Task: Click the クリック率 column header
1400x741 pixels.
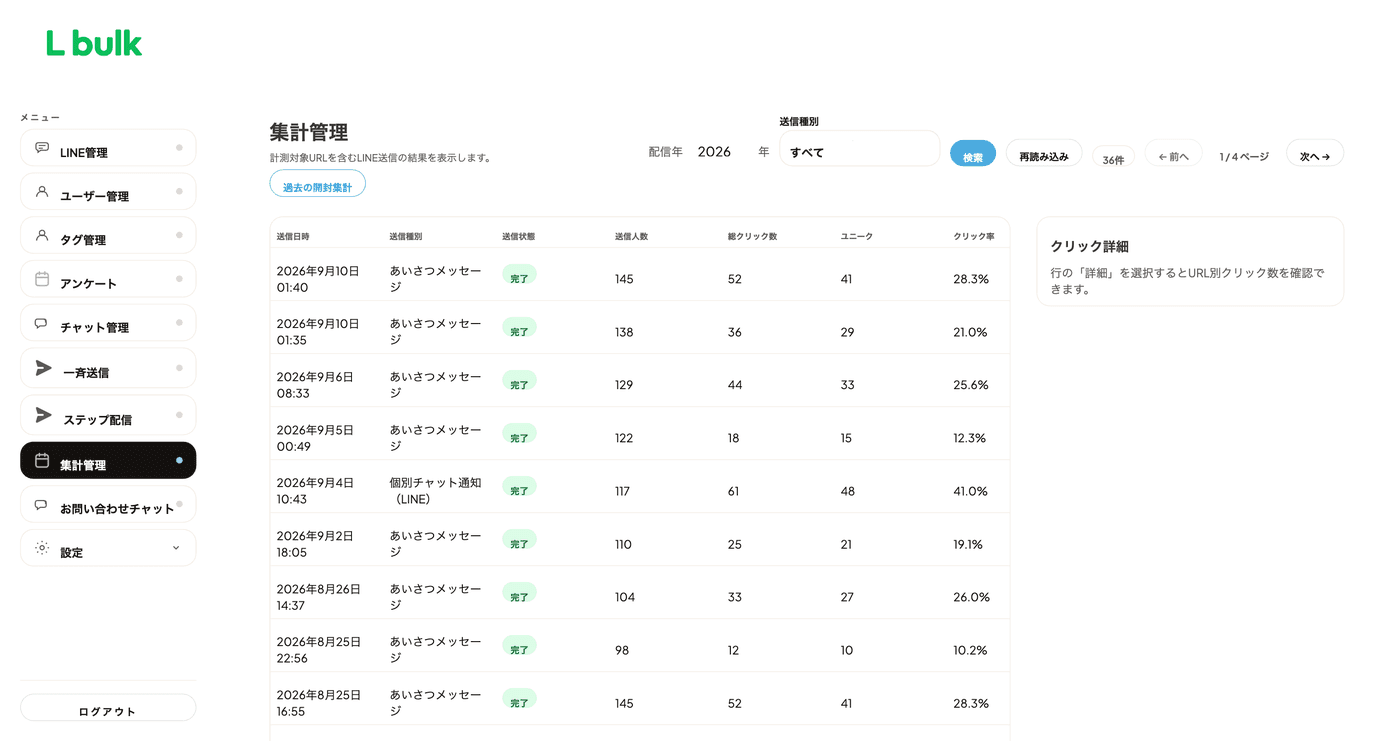Action: pyautogui.click(x=973, y=237)
